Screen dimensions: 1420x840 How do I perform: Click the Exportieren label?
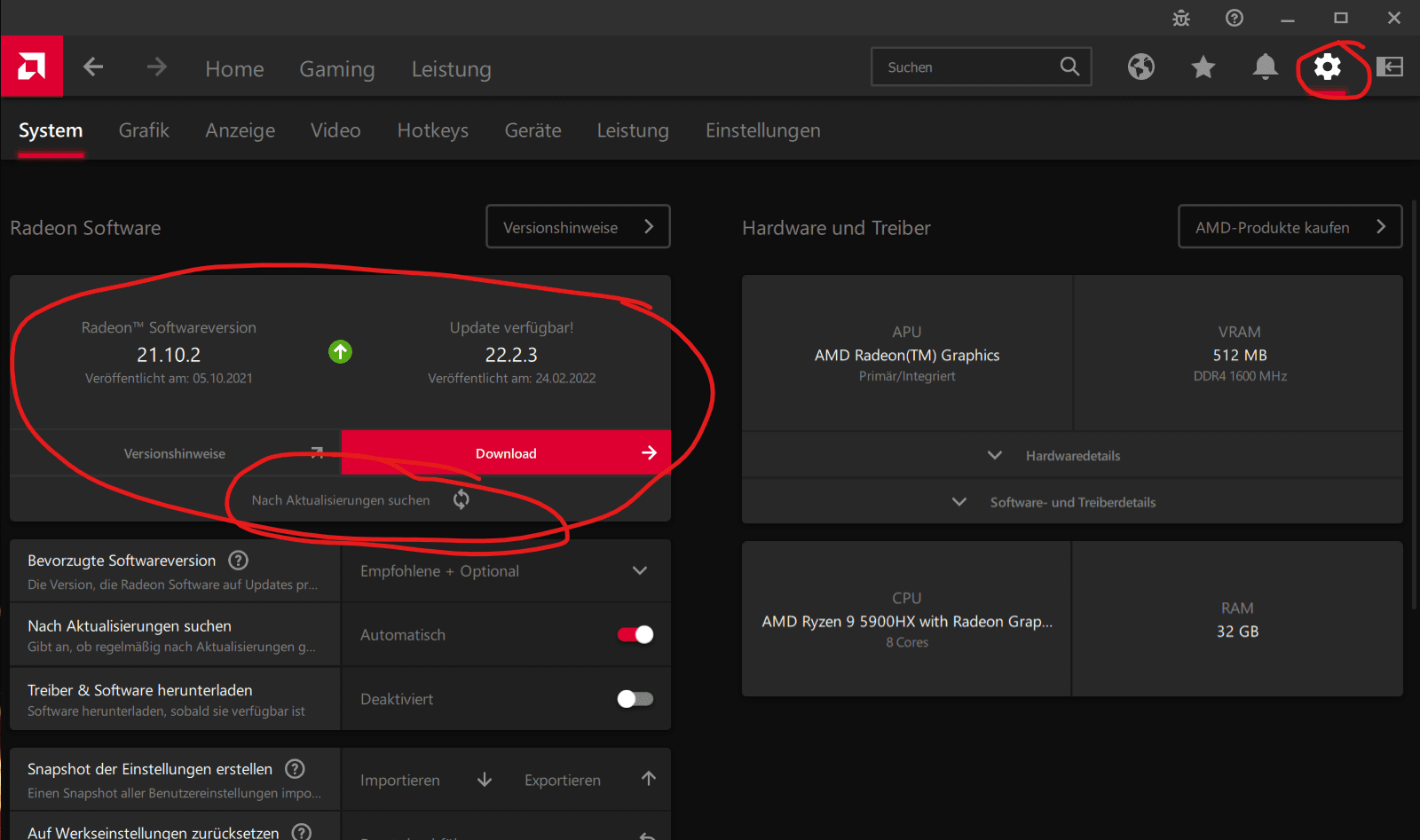pyautogui.click(x=563, y=781)
